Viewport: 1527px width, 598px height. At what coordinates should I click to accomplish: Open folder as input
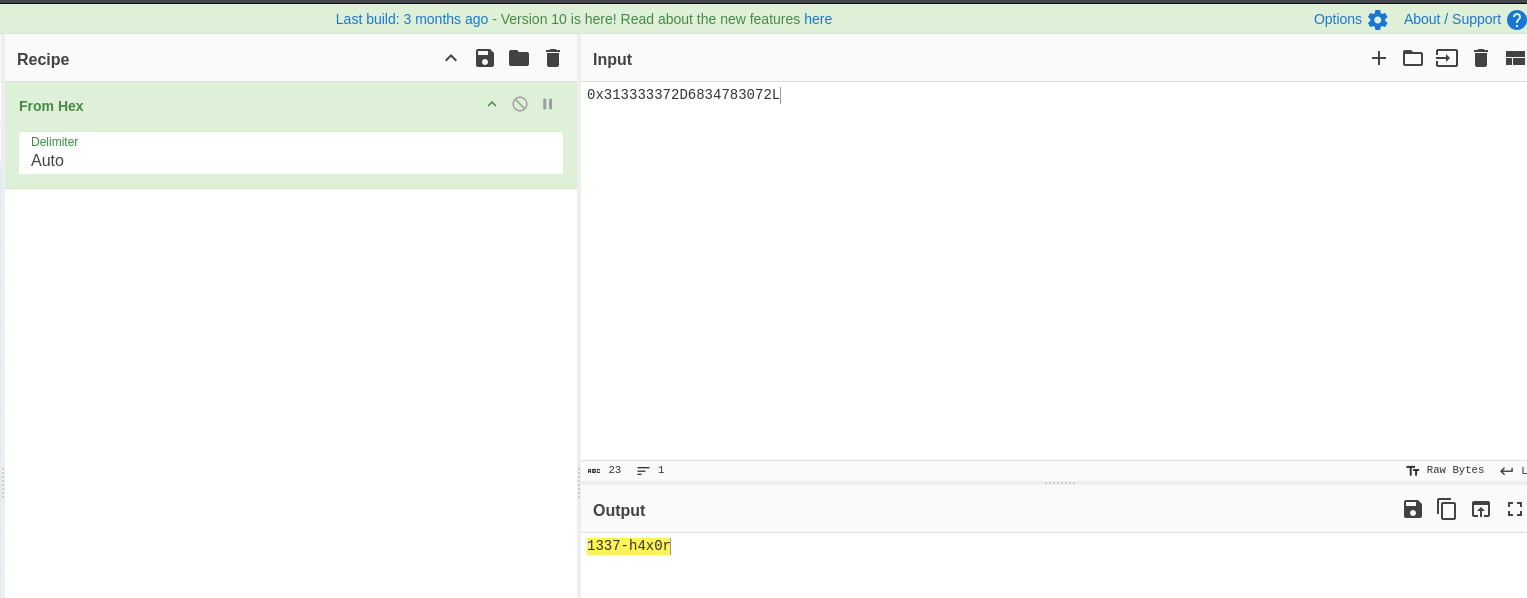(x=1413, y=58)
